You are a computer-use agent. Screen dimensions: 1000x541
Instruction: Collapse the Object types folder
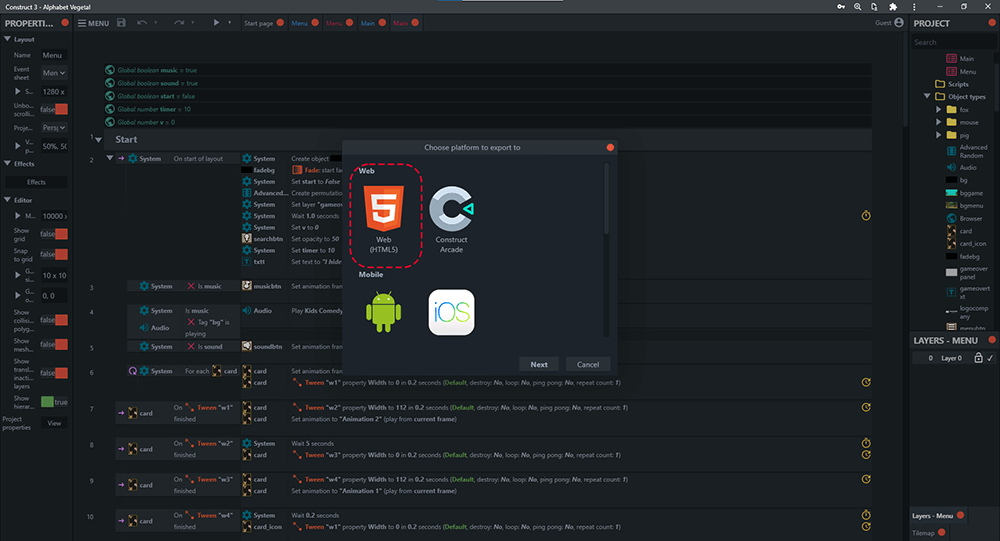[x=927, y=97]
